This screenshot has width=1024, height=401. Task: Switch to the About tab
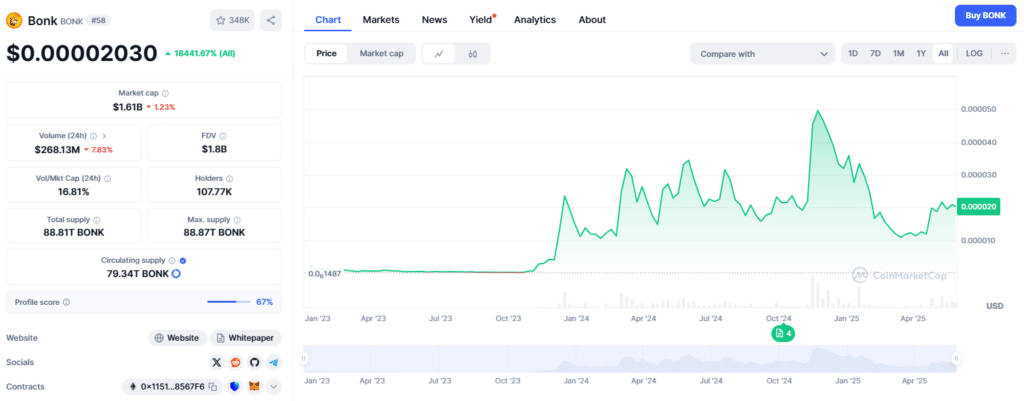pos(592,20)
